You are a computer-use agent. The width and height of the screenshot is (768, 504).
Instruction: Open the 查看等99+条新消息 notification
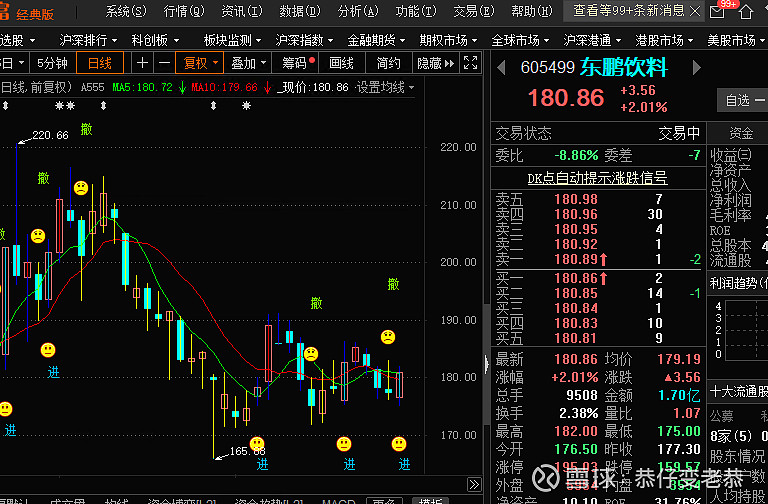point(629,11)
